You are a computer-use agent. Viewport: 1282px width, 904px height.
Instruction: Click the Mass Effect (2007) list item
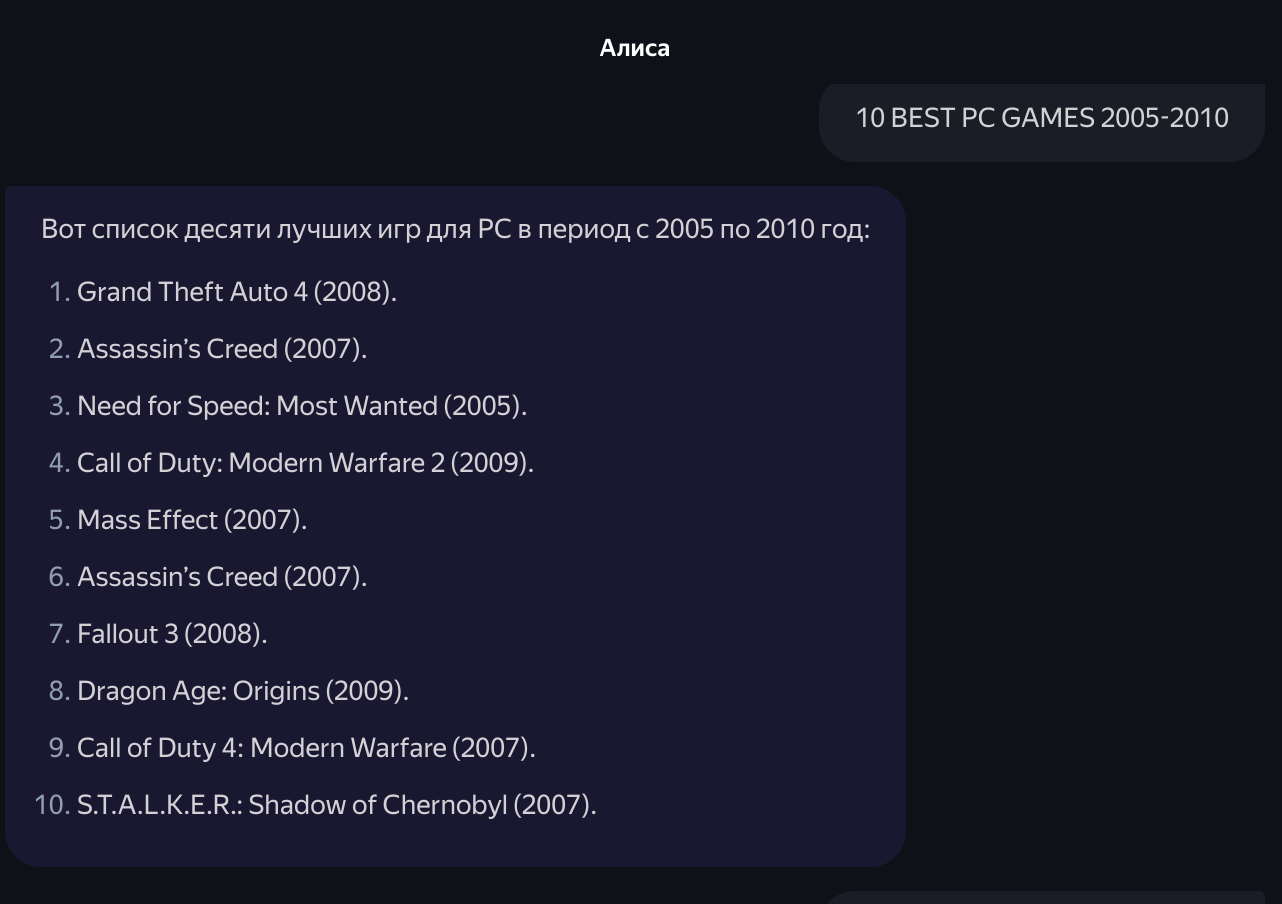point(191,520)
